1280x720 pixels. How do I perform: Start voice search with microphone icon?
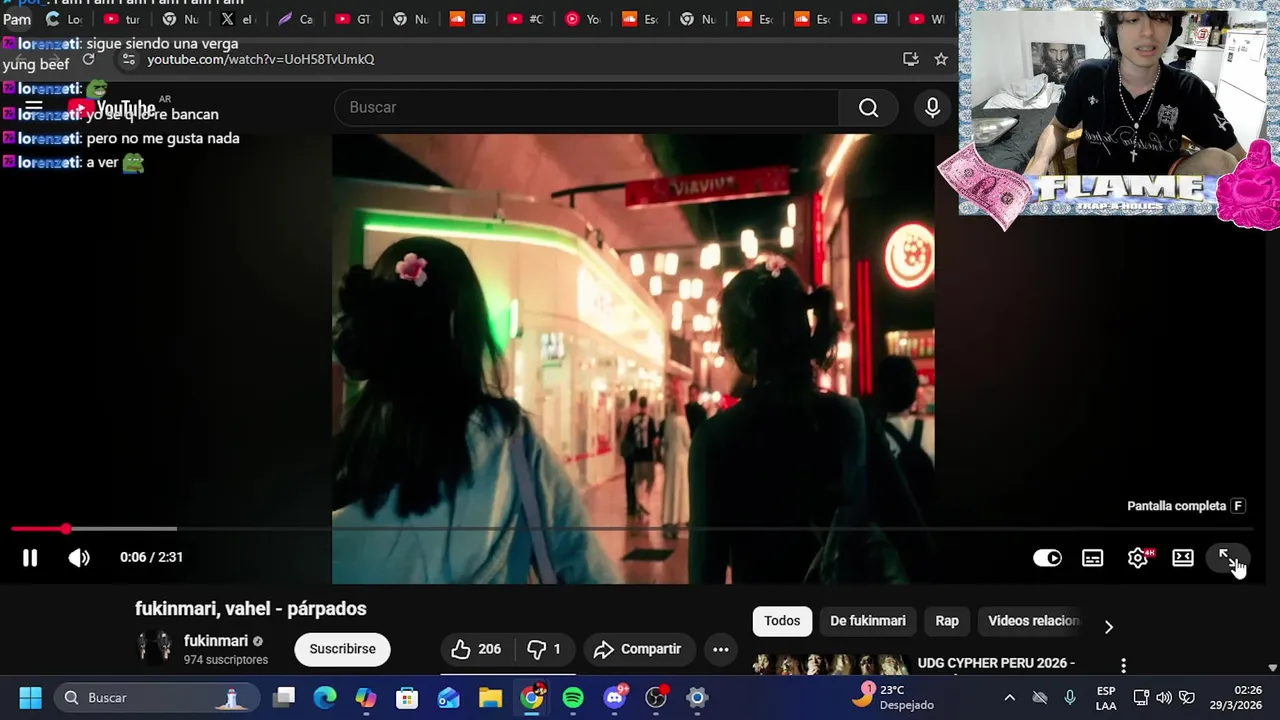click(x=932, y=107)
